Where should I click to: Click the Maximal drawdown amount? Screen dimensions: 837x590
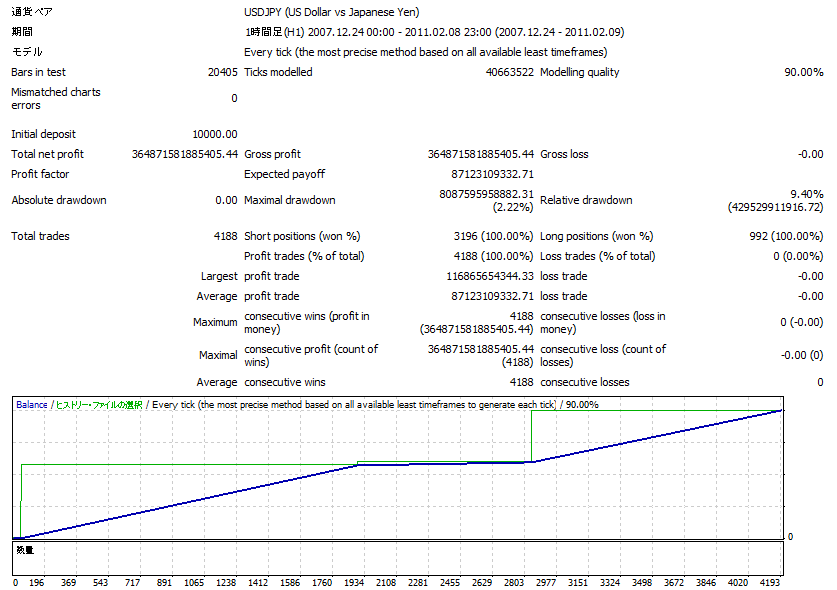click(486, 194)
